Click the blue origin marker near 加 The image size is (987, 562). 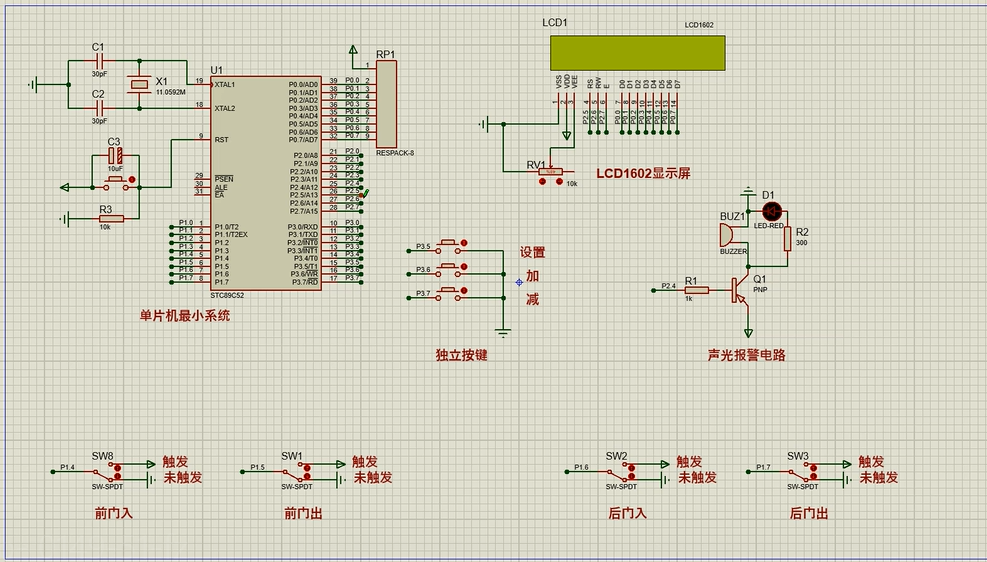pyautogui.click(x=519, y=283)
